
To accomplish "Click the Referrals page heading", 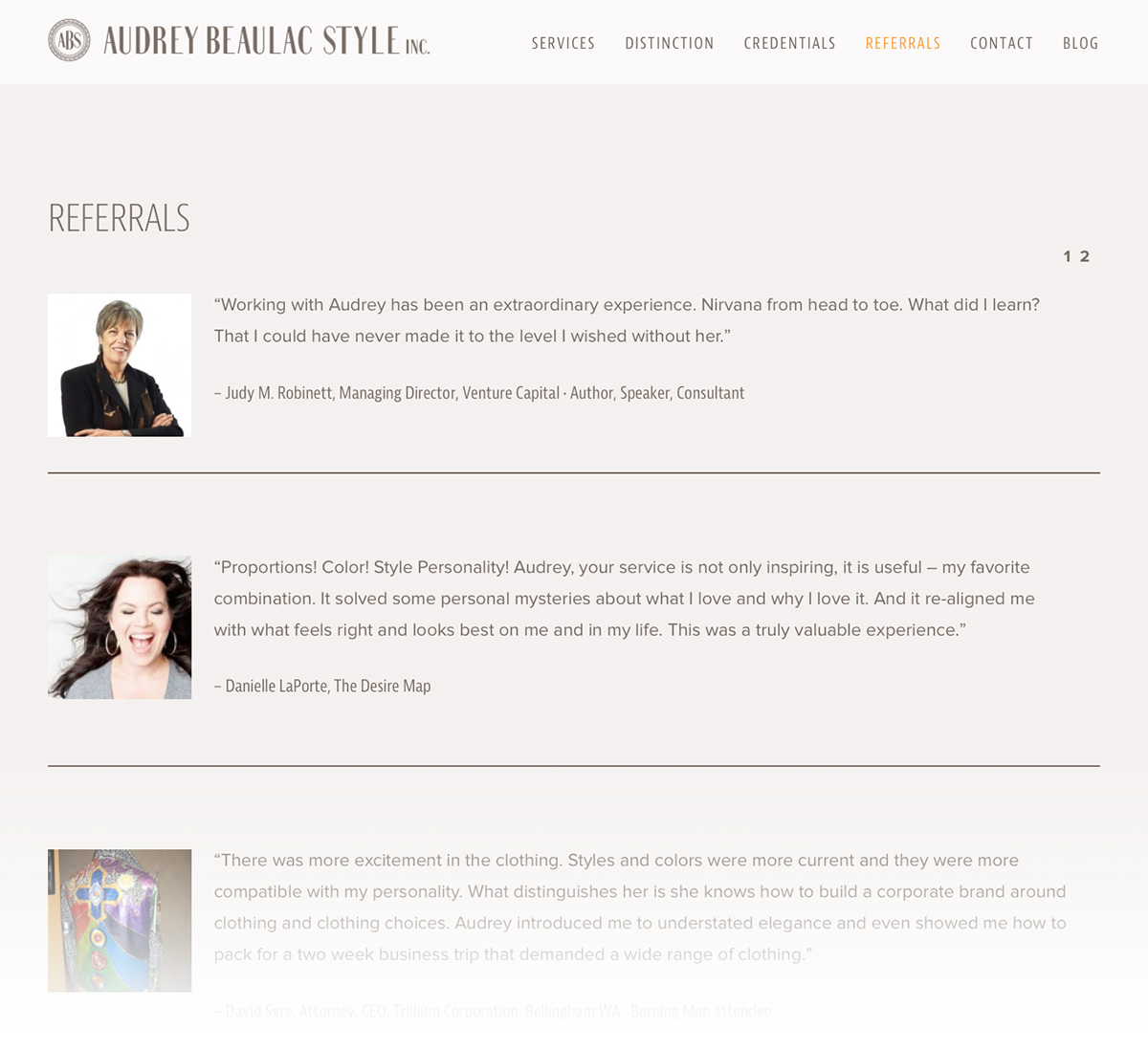I will 120,218.
